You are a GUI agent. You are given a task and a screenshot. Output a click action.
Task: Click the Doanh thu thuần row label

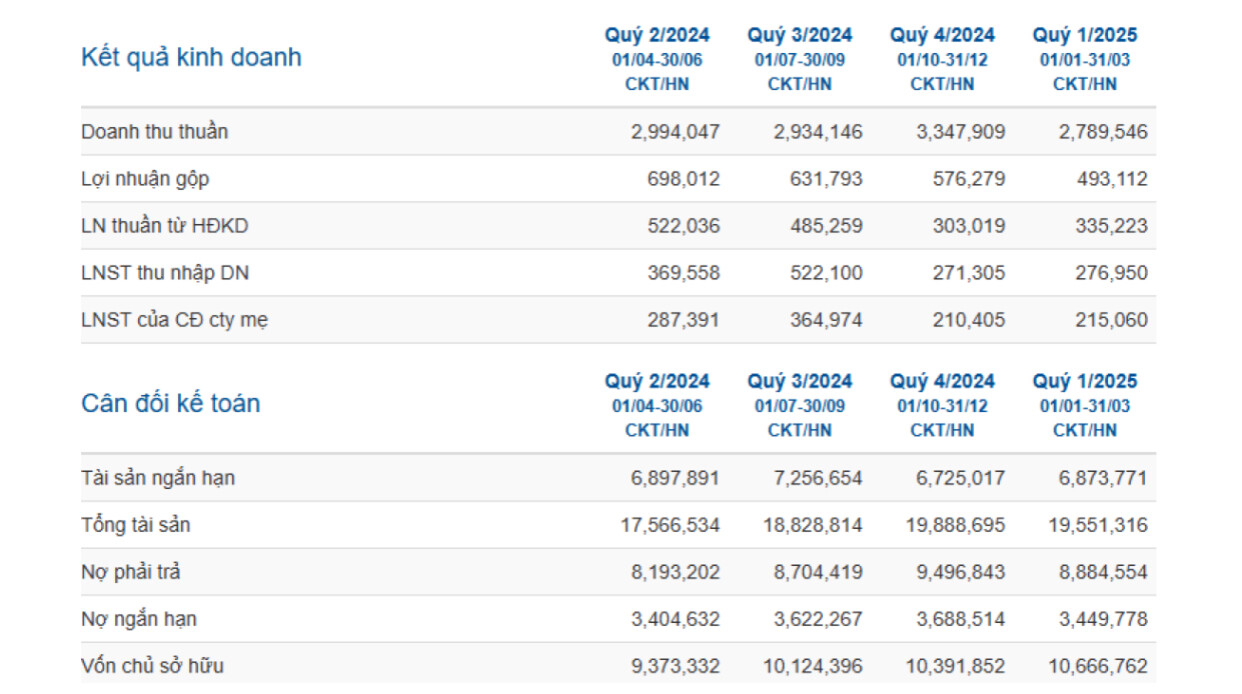(154, 132)
